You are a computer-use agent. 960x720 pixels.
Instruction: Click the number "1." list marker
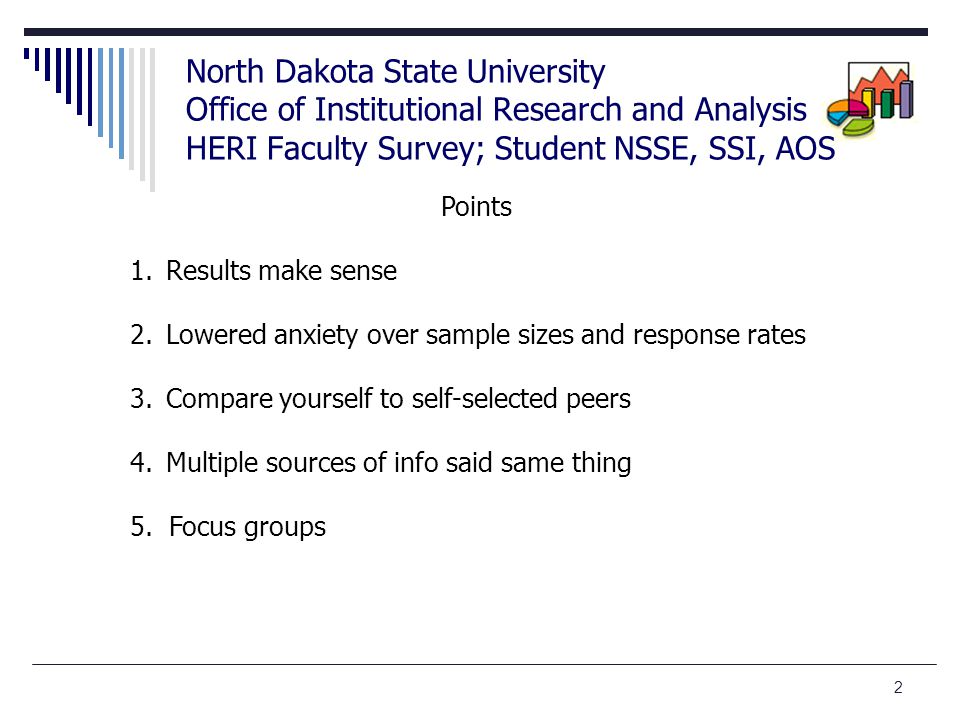click(141, 271)
